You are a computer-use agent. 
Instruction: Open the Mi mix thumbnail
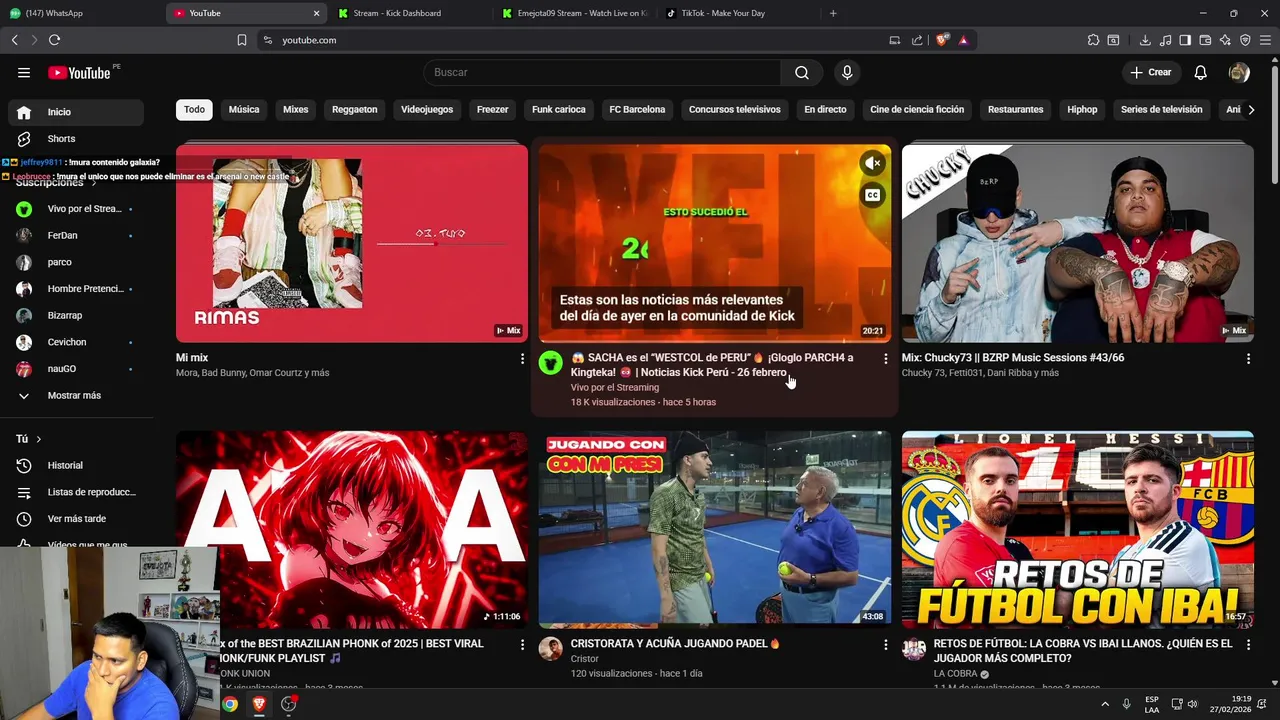point(352,243)
